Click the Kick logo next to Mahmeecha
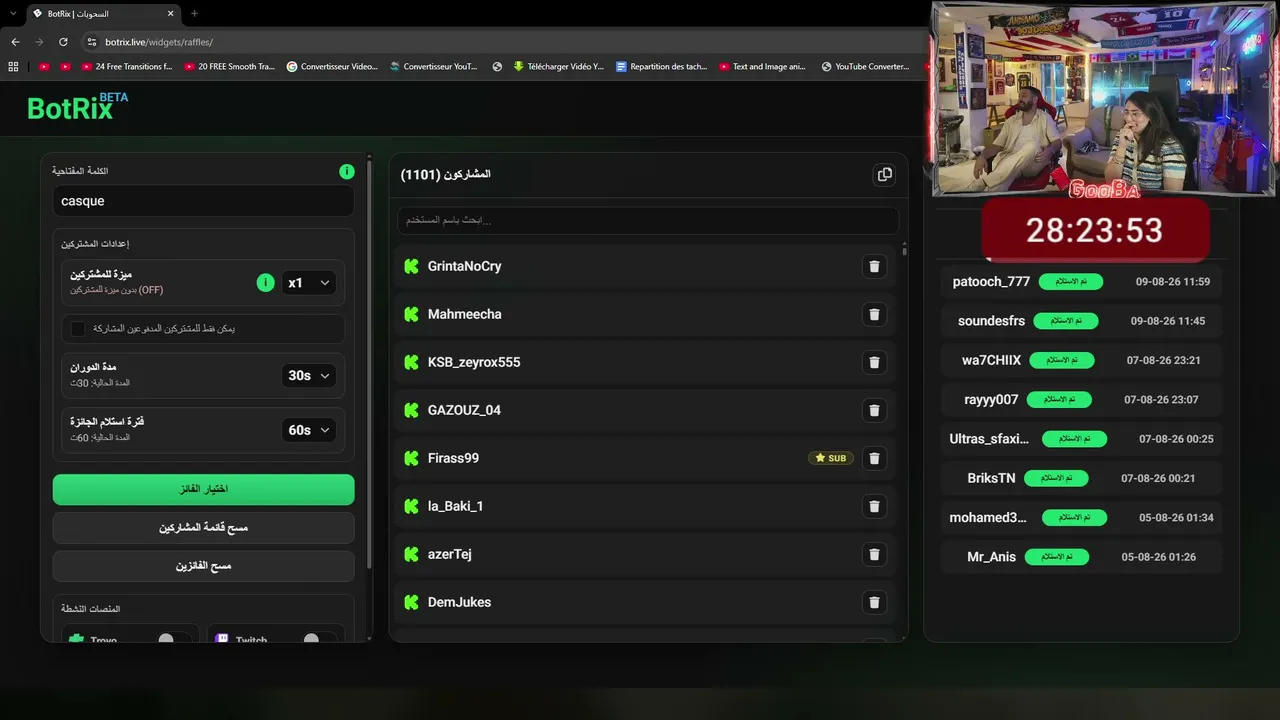This screenshot has height=720, width=1280. pyautogui.click(x=411, y=314)
